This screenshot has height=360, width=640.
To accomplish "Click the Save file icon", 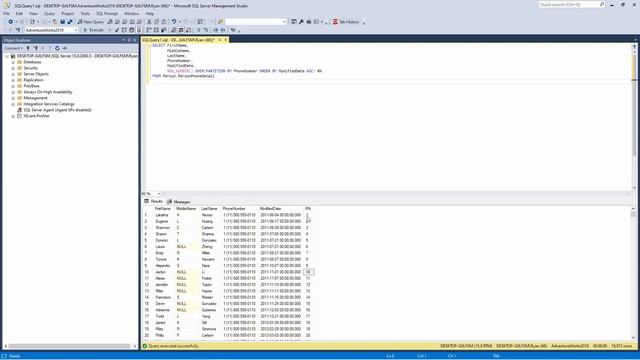I will (x=62, y=22).
